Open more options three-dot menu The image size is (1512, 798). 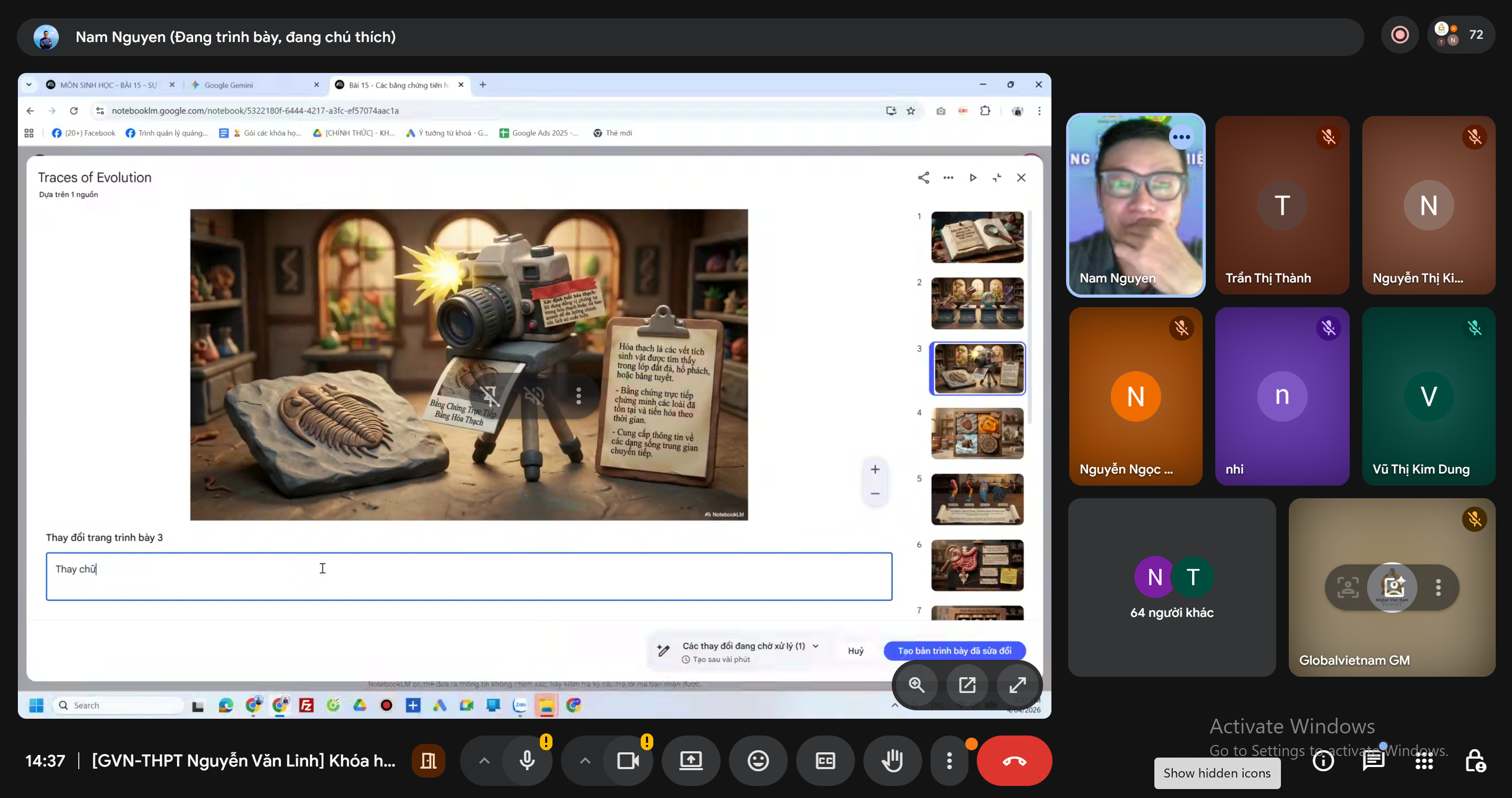click(949, 760)
